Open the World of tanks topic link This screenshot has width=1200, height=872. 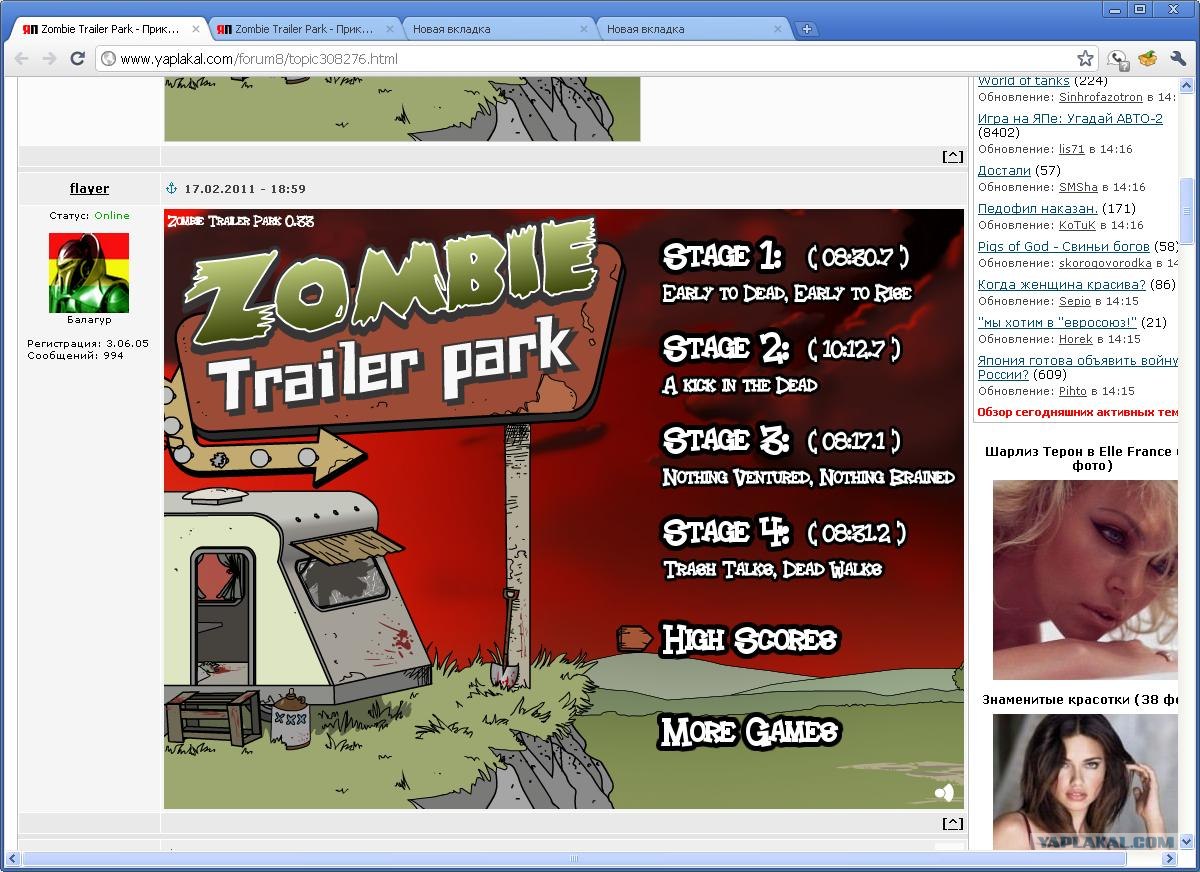(x=1023, y=81)
